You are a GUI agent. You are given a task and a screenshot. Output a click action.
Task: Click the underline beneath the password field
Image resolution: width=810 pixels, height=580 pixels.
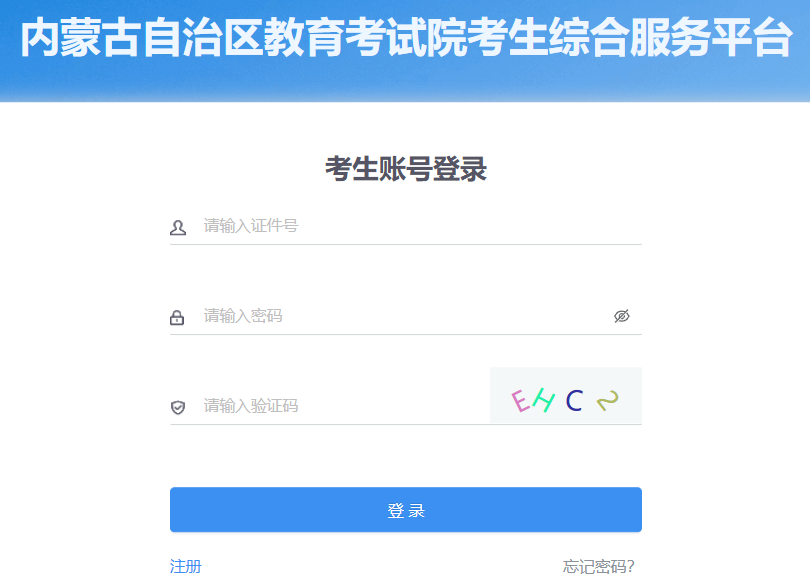(x=406, y=334)
